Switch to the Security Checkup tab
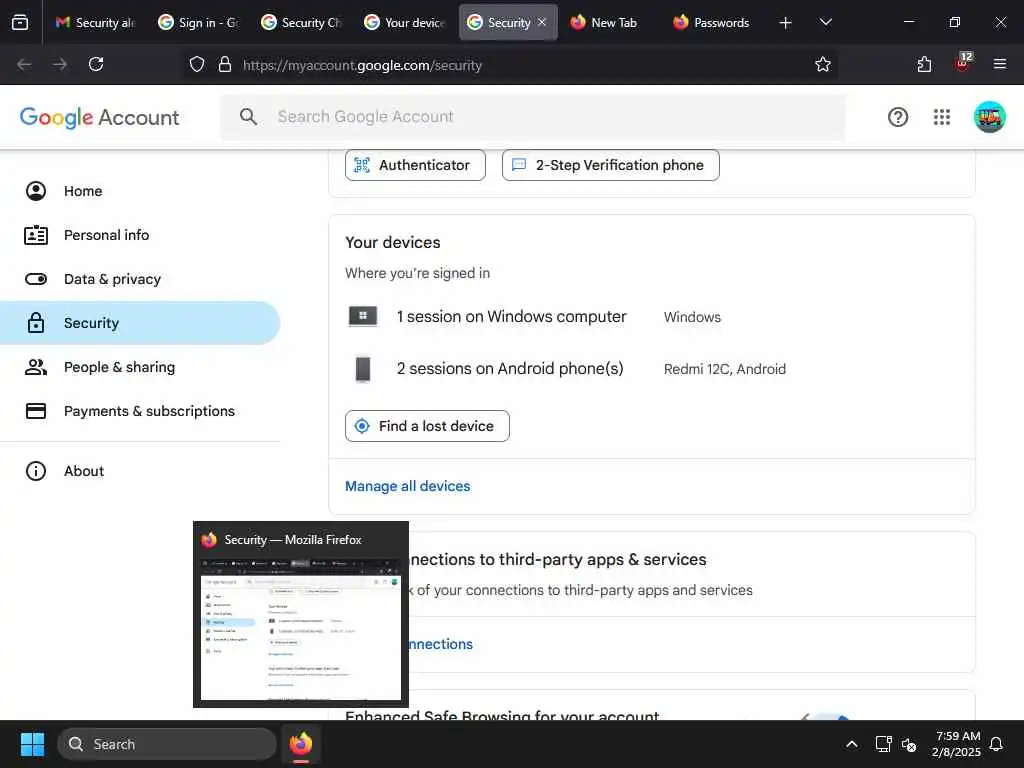This screenshot has width=1024, height=768. click(x=302, y=22)
